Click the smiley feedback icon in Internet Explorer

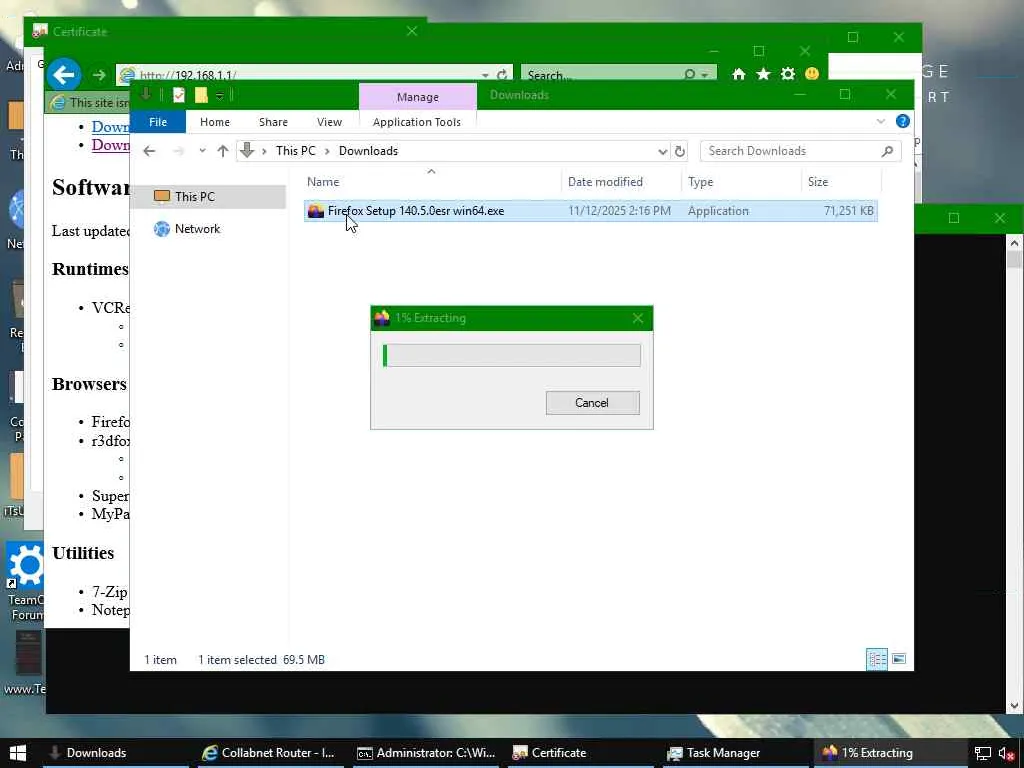click(812, 74)
